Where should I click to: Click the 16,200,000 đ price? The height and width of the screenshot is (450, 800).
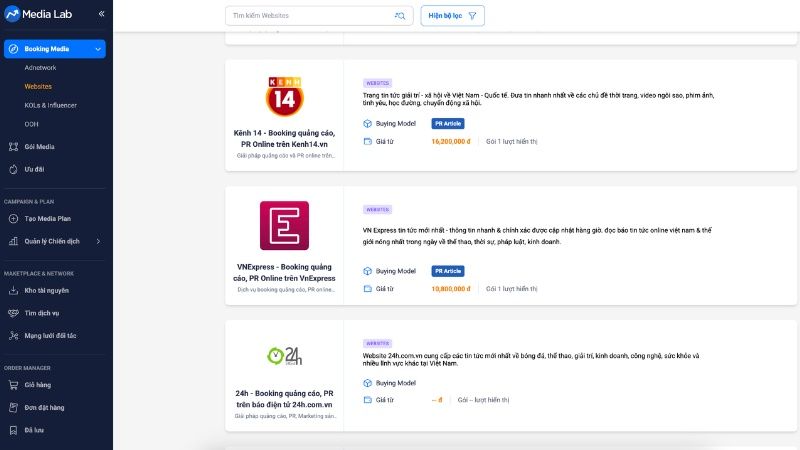coord(451,141)
